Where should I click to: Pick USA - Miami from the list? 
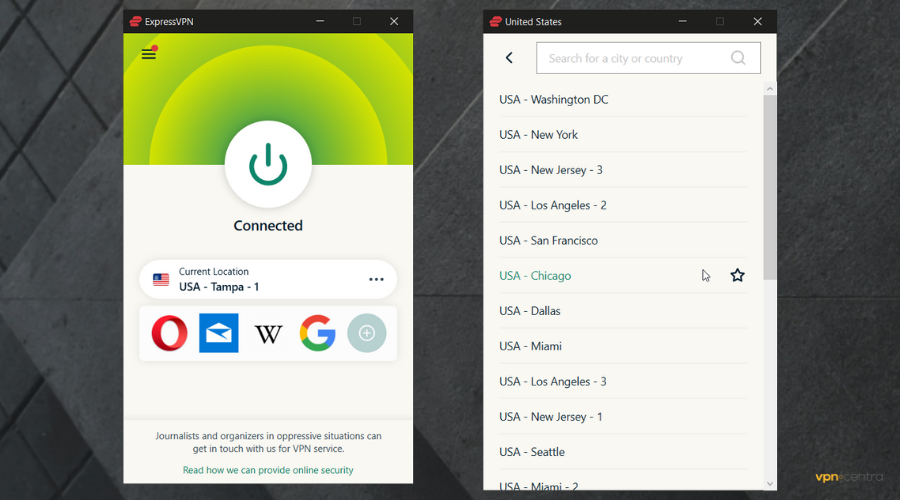click(x=623, y=346)
